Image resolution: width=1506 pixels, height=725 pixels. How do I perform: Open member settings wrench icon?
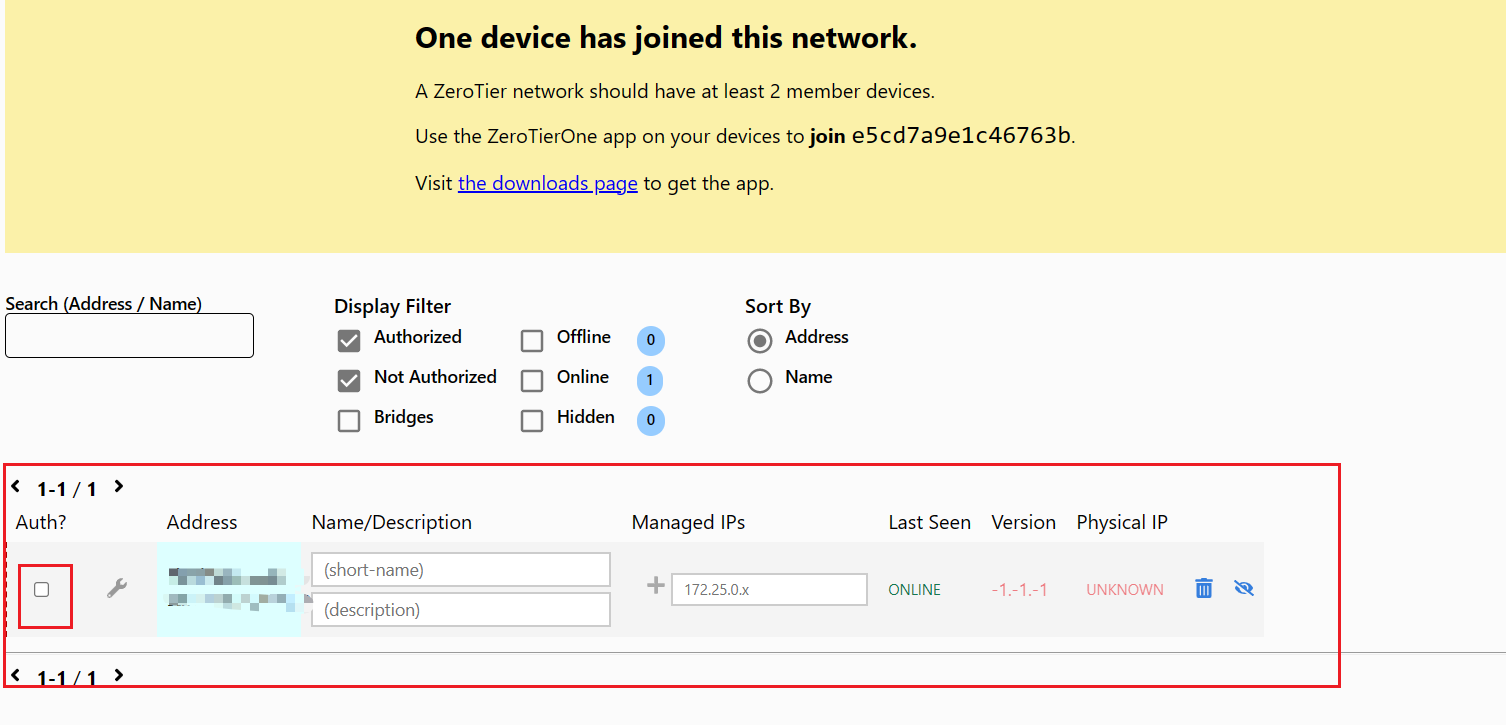point(117,589)
